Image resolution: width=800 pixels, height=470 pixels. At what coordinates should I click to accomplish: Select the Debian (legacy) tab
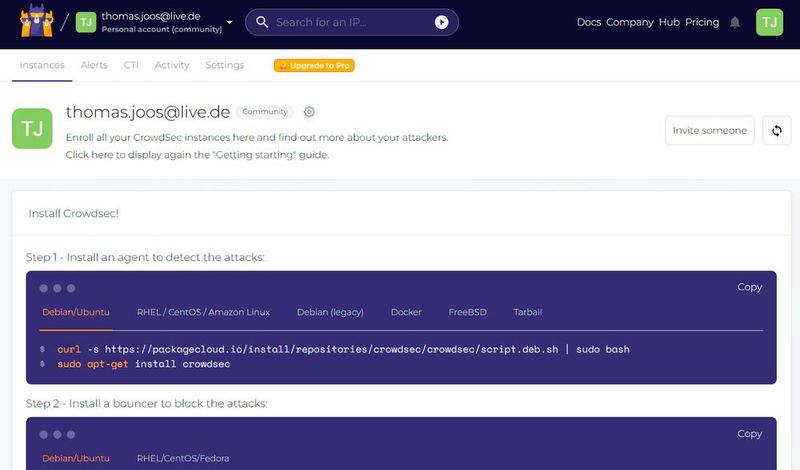point(330,312)
